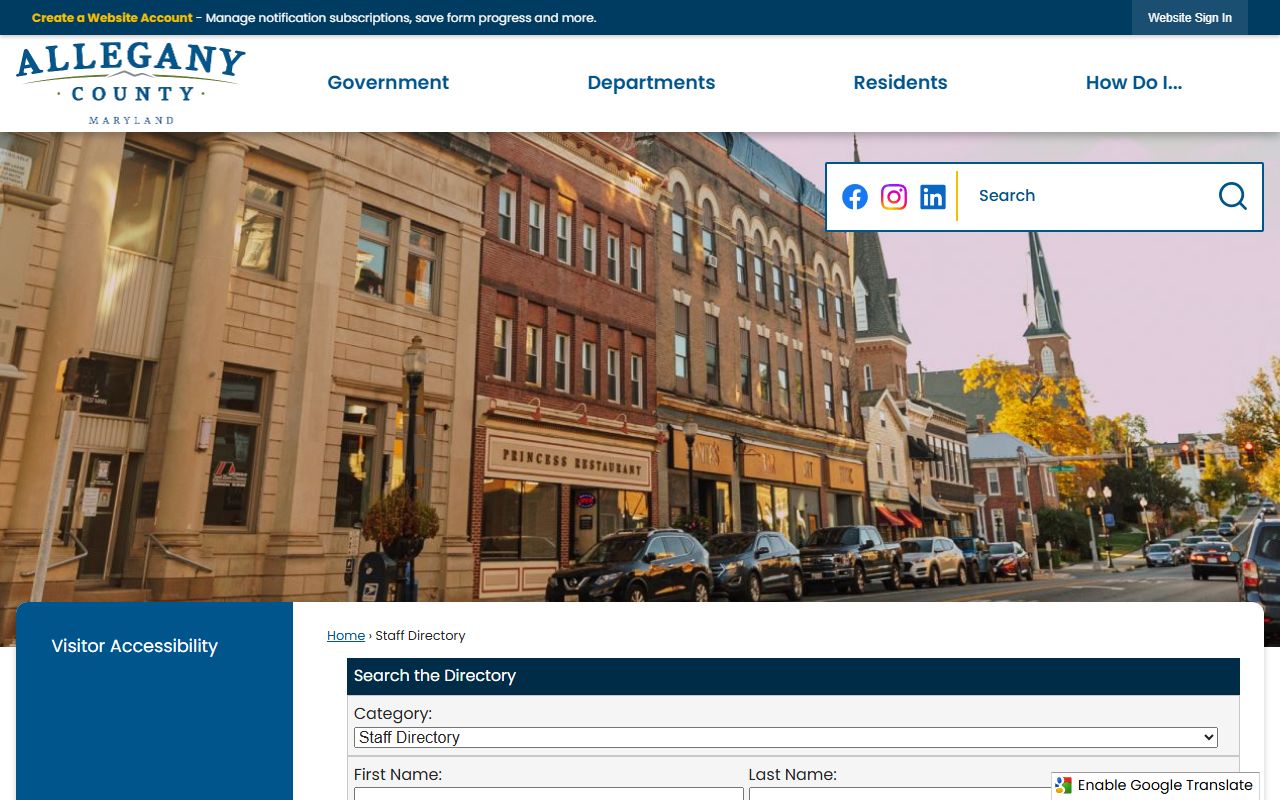The image size is (1280, 800).
Task: Click the Google Translate icon
Action: coord(1064,786)
